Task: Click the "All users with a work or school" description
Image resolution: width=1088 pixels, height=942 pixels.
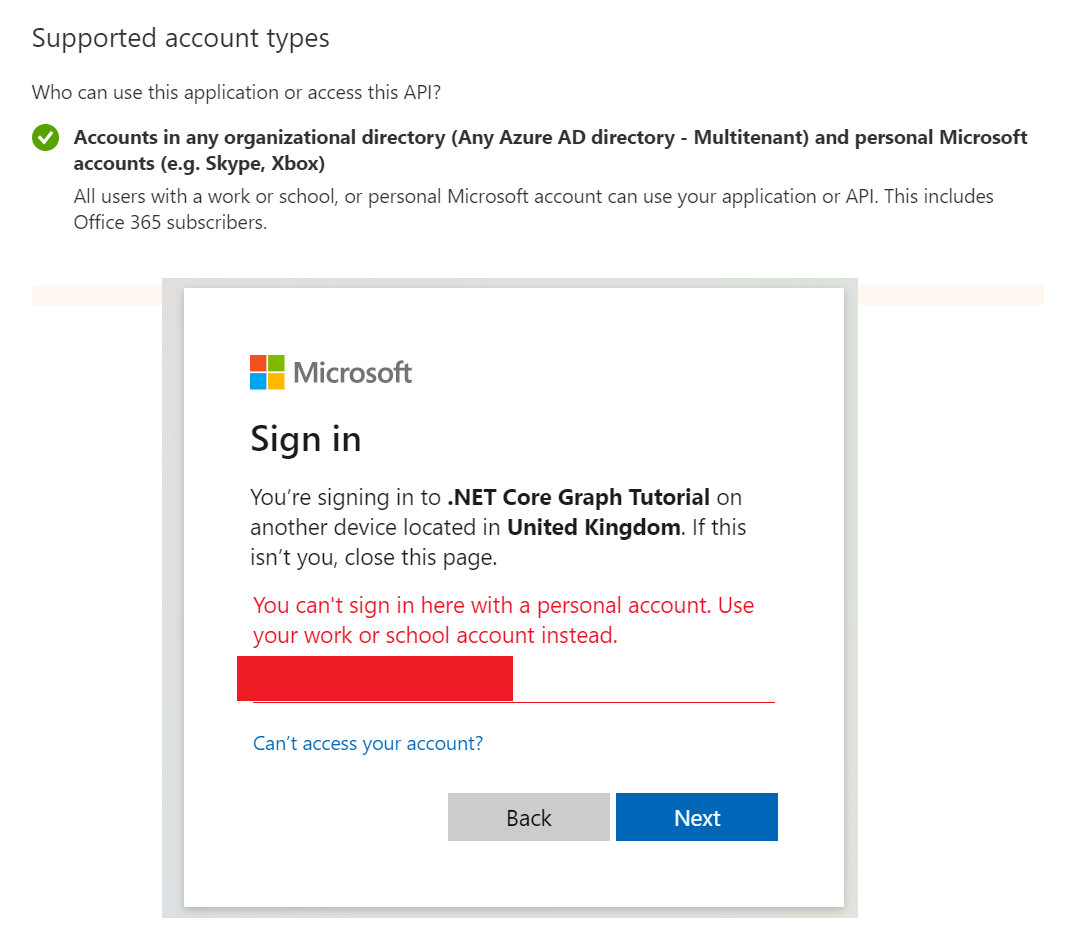Action: (533, 196)
